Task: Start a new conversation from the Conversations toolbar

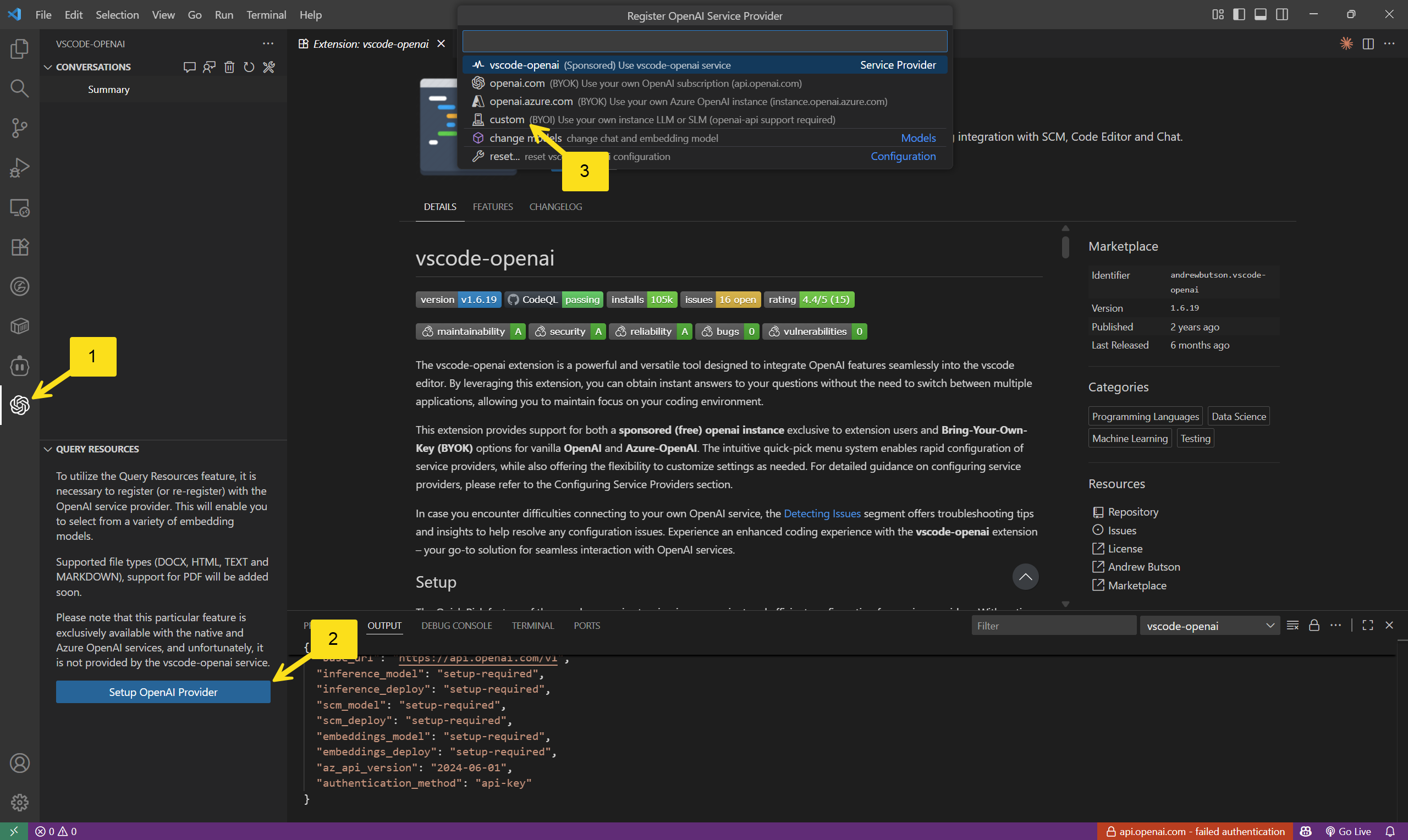Action: [x=189, y=67]
